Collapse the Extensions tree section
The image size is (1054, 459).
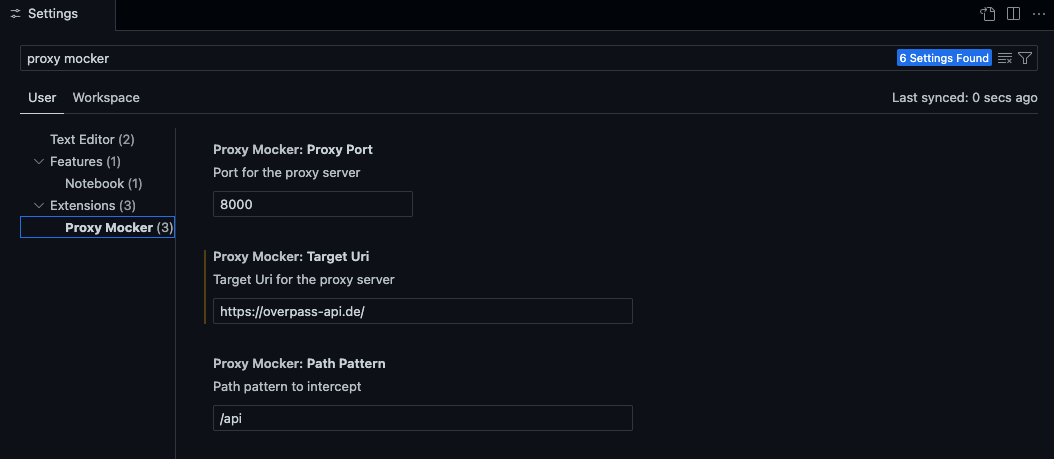click(39, 206)
